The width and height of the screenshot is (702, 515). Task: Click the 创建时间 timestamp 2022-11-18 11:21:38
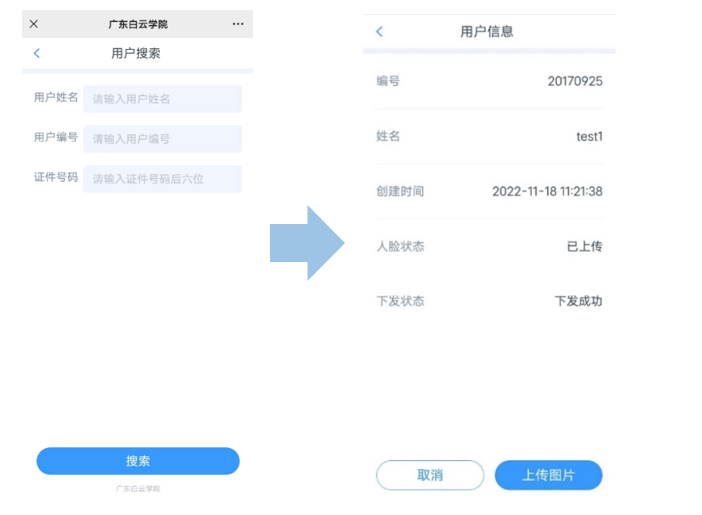tap(547, 191)
